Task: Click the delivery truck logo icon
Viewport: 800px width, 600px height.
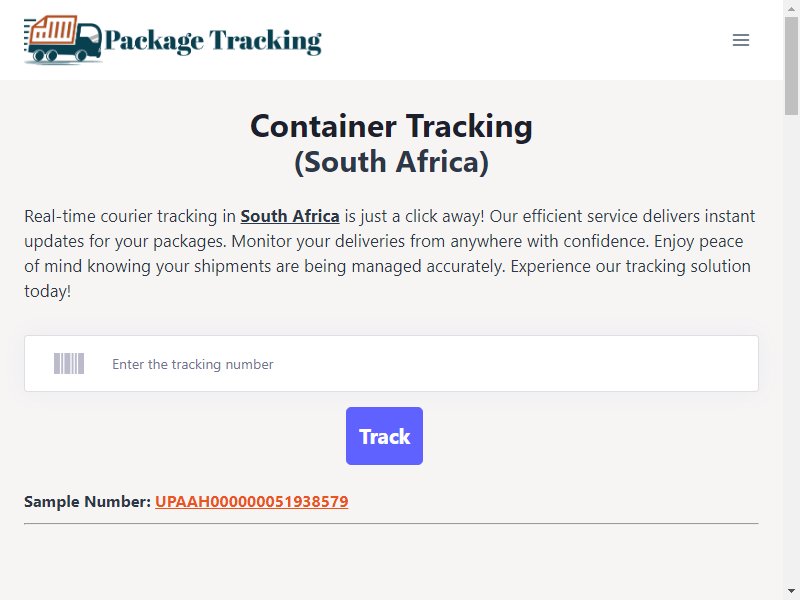Action: pos(63,40)
